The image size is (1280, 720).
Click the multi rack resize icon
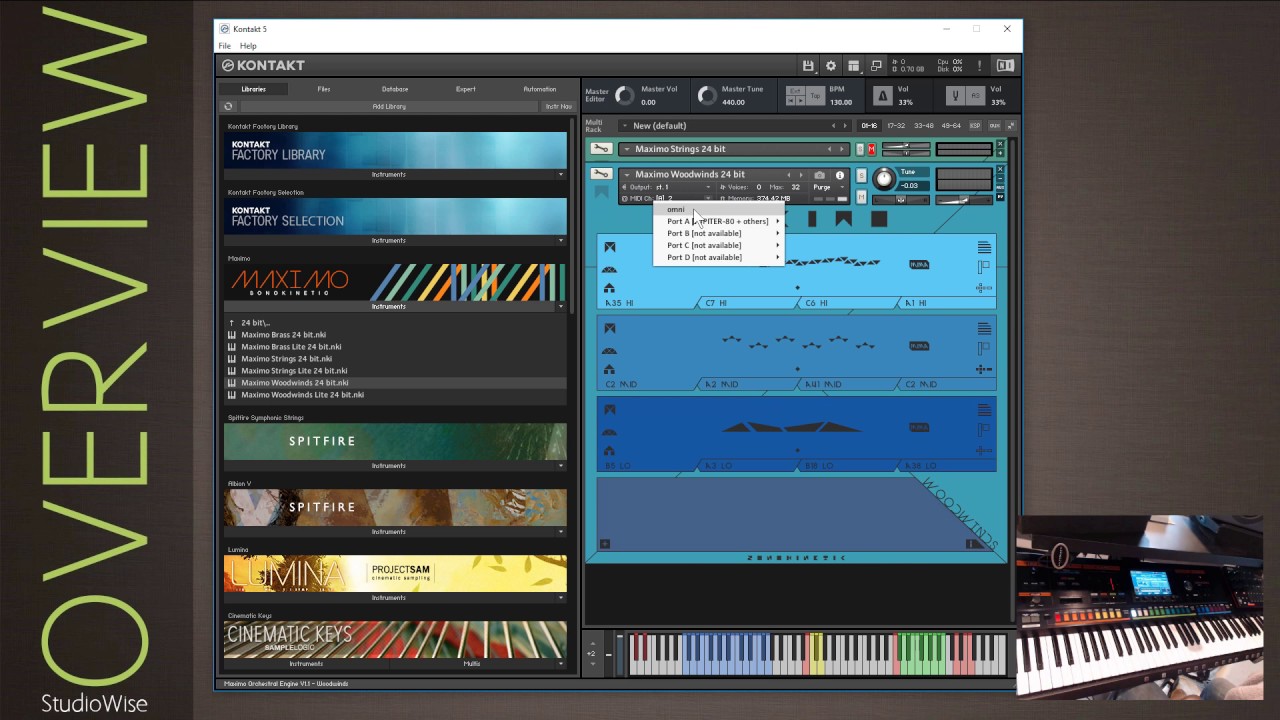tap(1010, 126)
